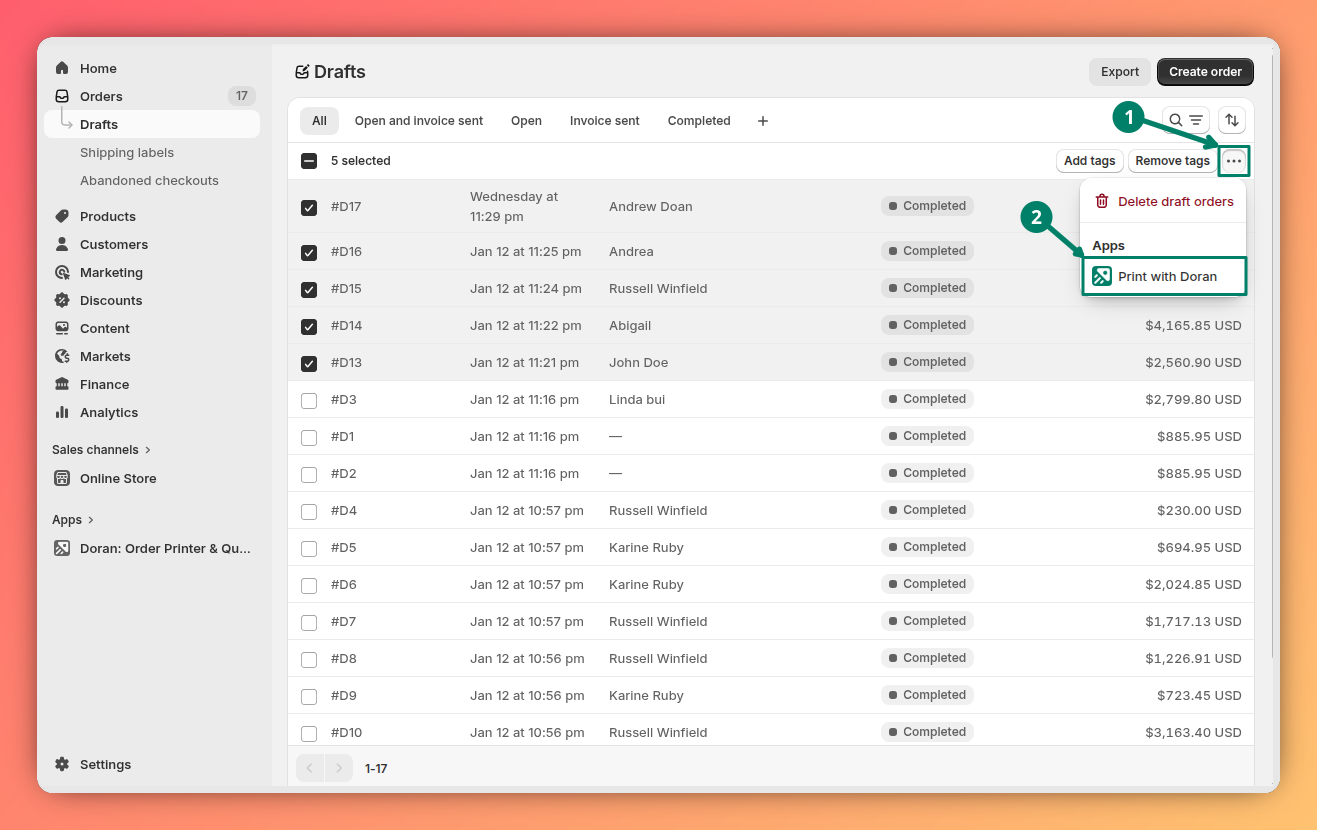
Task: Open search and filter for drafts
Action: tap(1186, 120)
